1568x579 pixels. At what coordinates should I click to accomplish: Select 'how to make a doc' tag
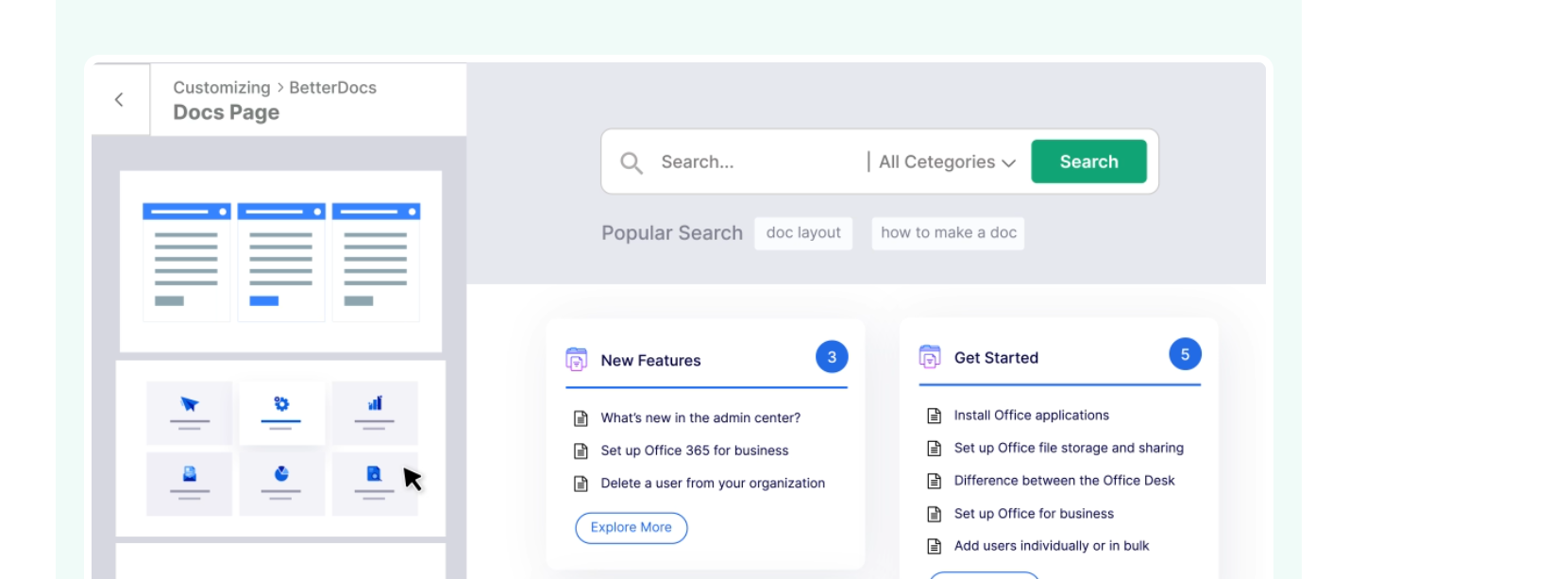tap(948, 233)
